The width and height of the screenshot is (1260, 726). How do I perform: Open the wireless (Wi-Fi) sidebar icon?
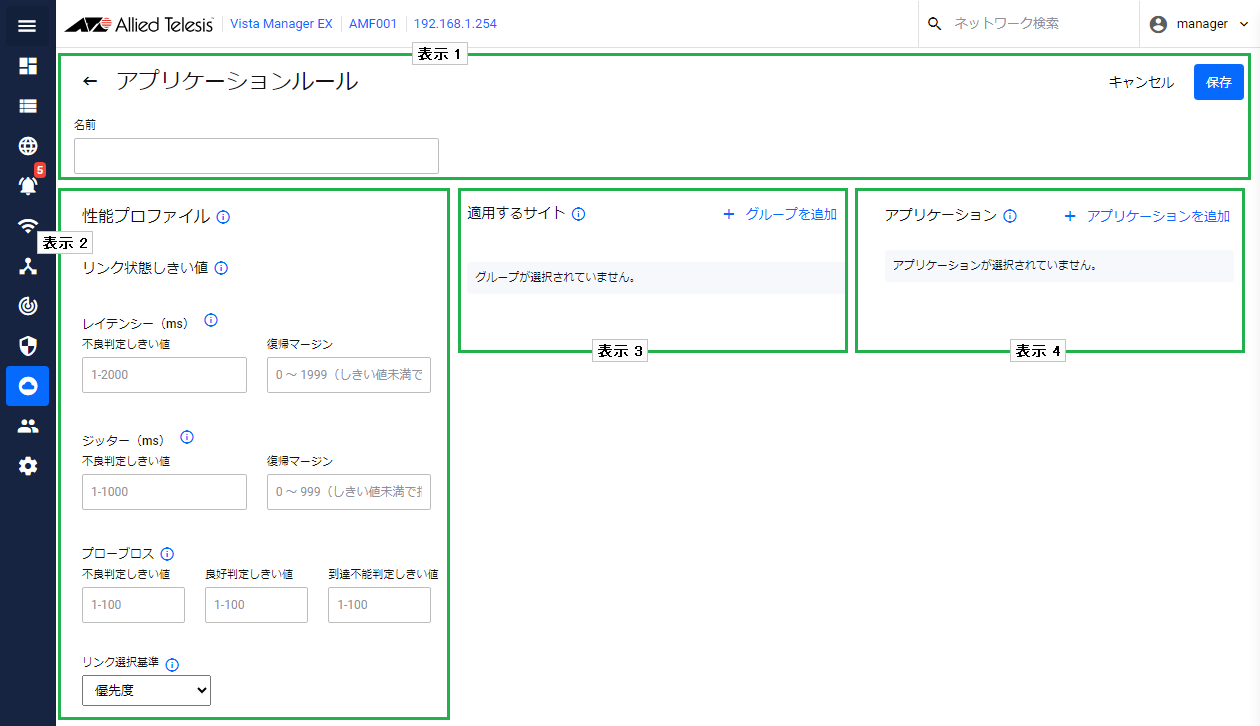pos(27,226)
